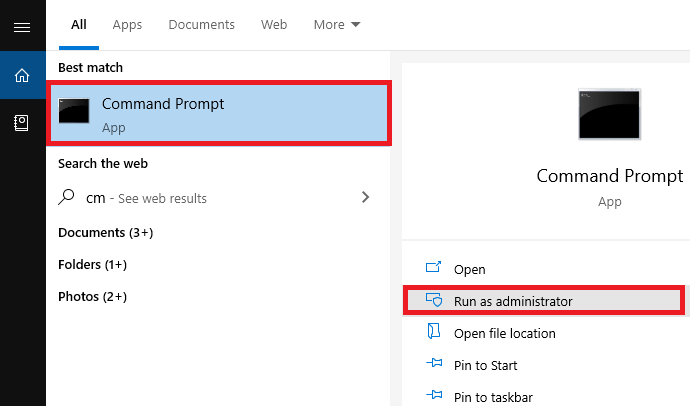Click the Command Prompt icon in Best match

(x=74, y=110)
